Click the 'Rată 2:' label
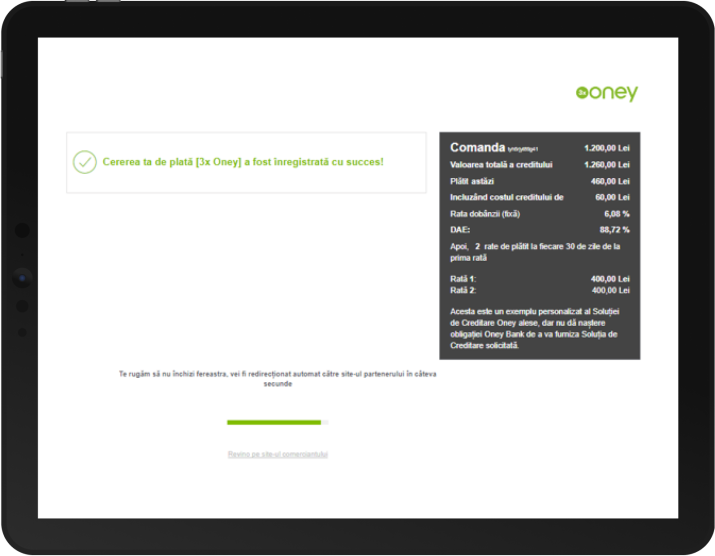The image size is (715, 556). pos(463,291)
